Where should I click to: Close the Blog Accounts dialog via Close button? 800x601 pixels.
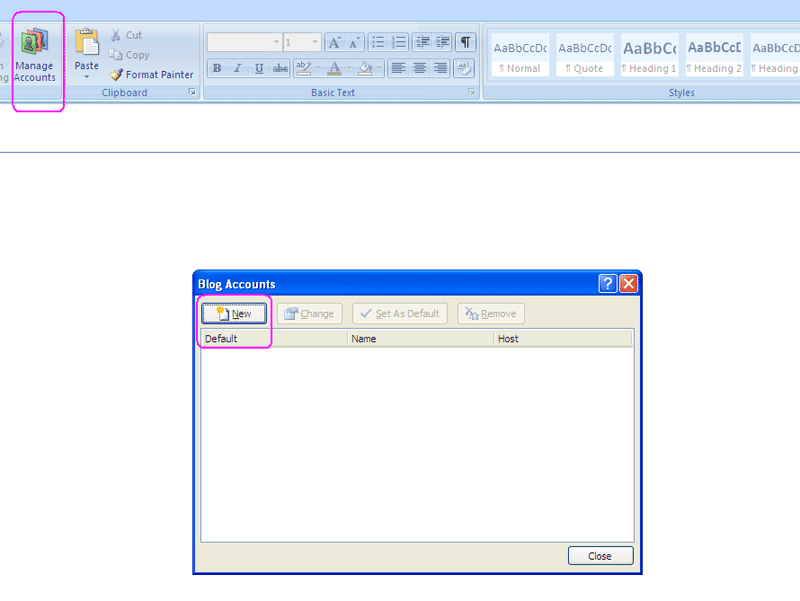pos(601,556)
